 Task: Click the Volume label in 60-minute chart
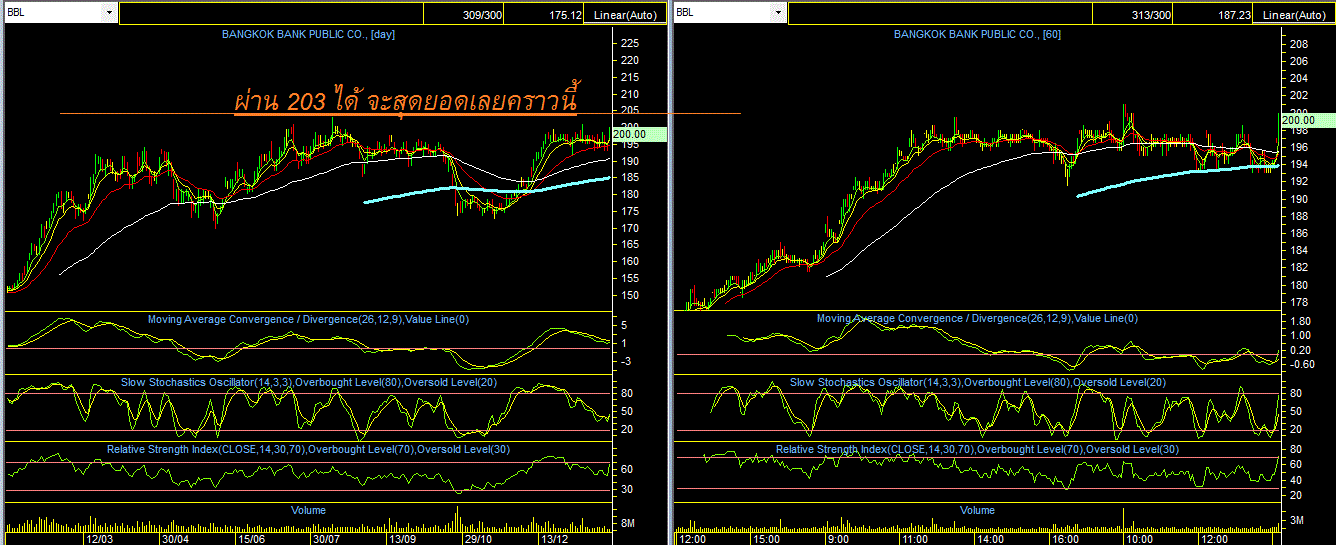977,510
